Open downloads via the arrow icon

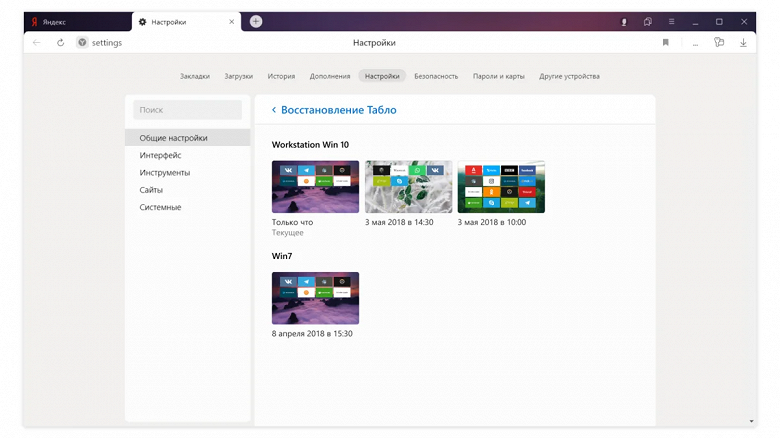743,43
